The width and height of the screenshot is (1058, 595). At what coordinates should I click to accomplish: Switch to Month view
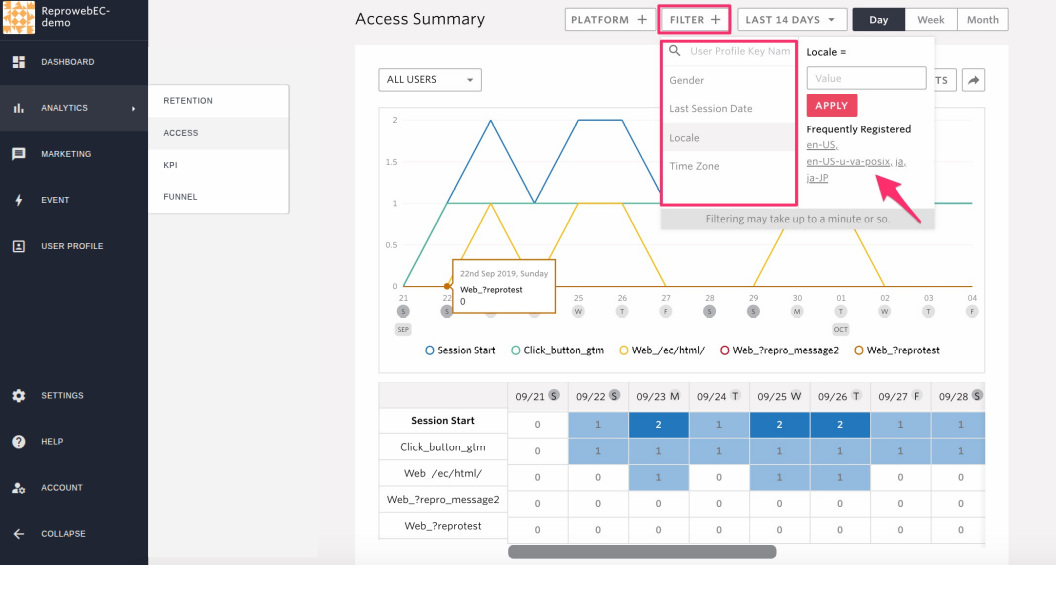pos(982,20)
